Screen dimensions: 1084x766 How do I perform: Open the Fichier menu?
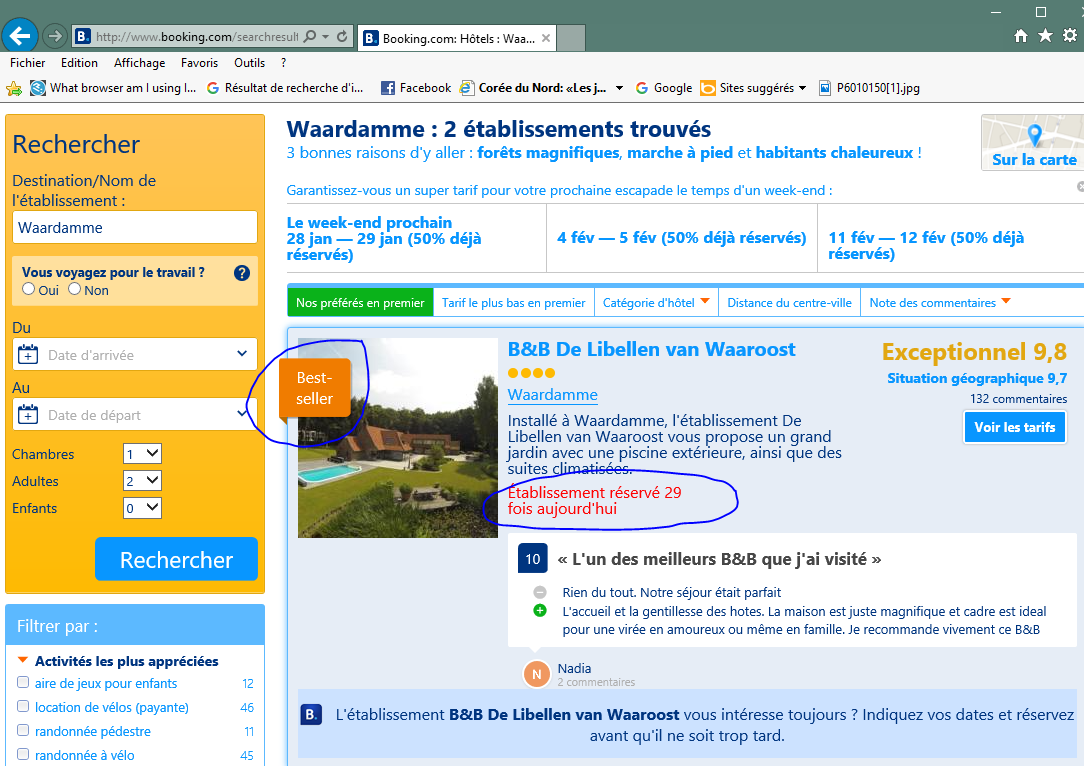[x=28, y=63]
